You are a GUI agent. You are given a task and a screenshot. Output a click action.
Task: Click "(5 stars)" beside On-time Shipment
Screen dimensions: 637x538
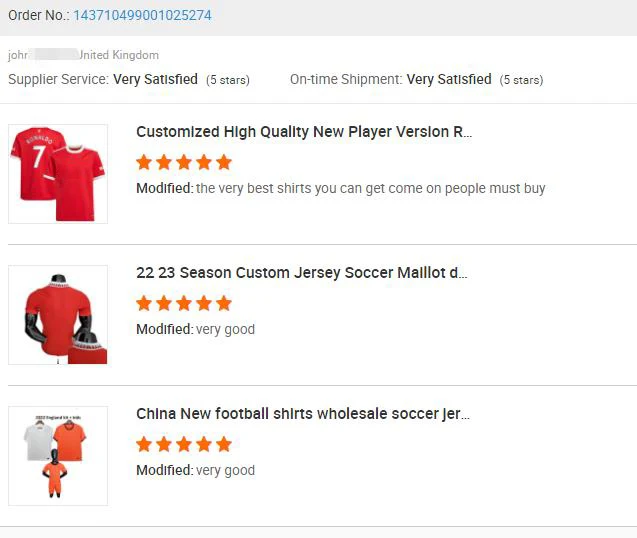[x=521, y=80]
